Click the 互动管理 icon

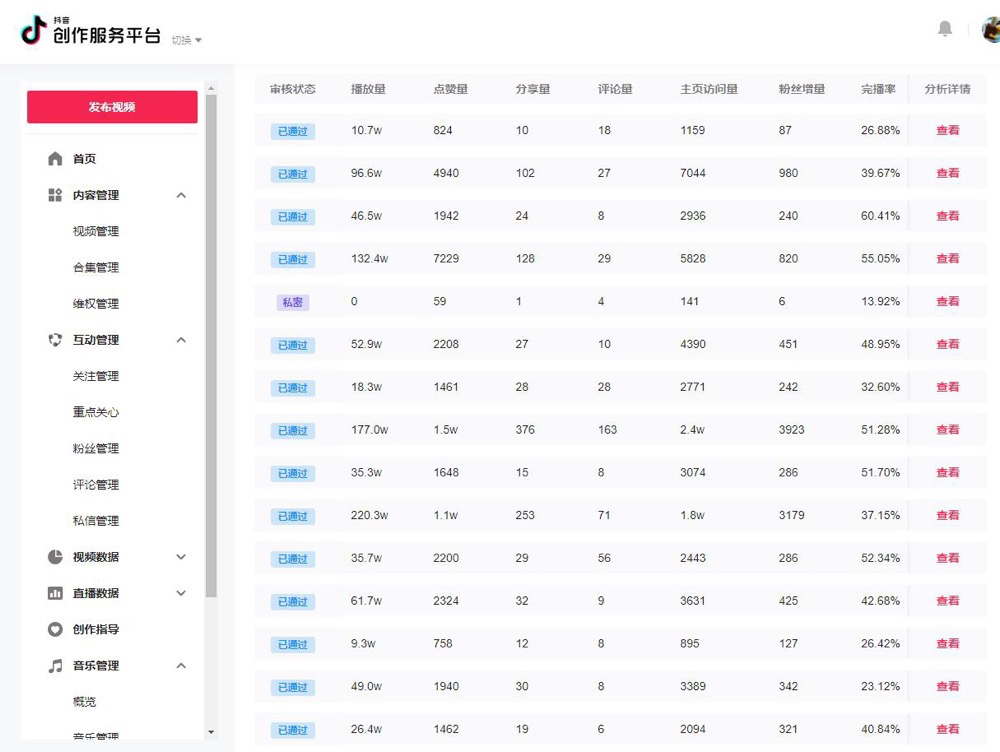point(55,339)
